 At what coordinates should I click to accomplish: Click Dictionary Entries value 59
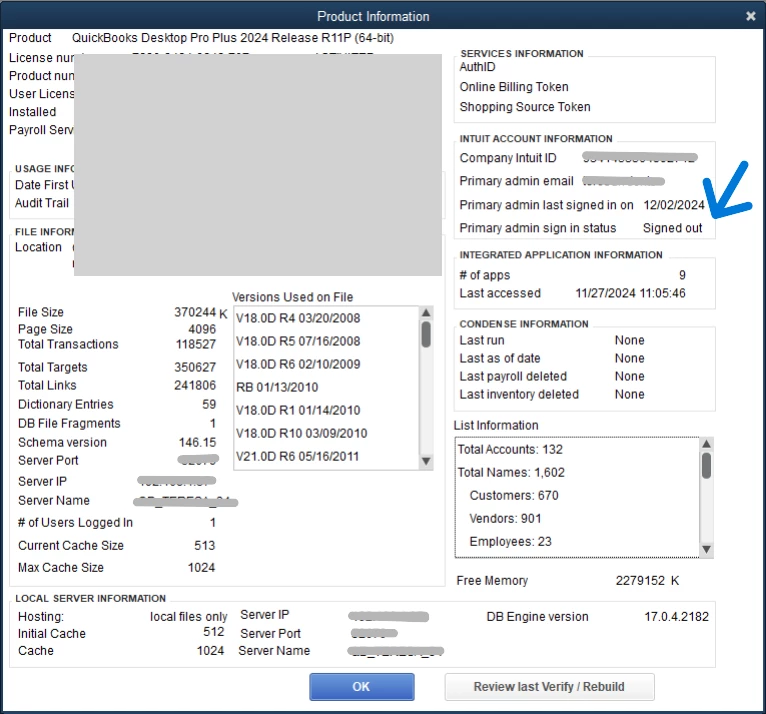(209, 404)
